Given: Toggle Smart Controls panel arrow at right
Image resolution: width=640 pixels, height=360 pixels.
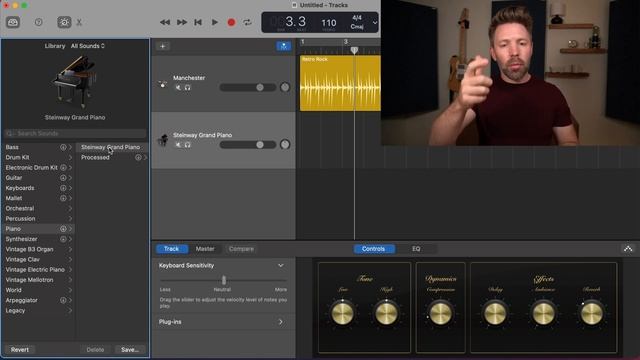Looking at the screenshot, I should coord(628,249).
